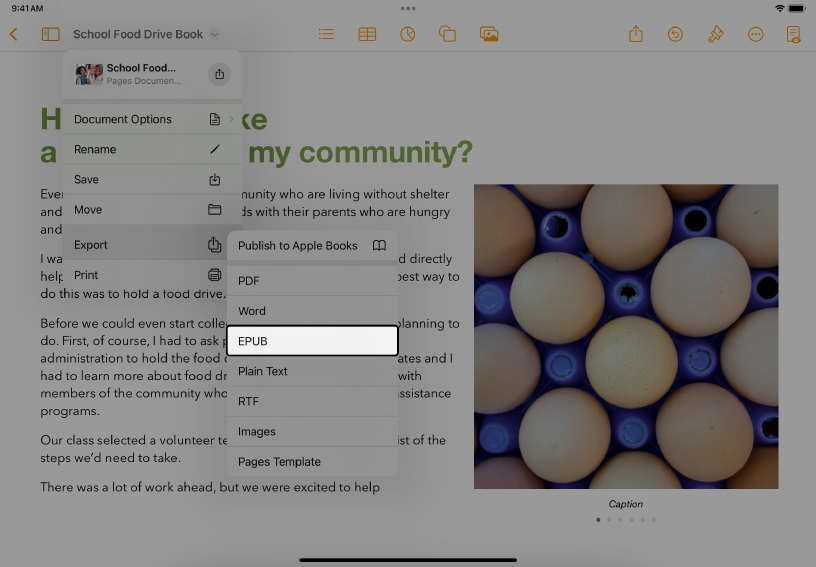Tap the back chevron to leave the document

(14, 34)
